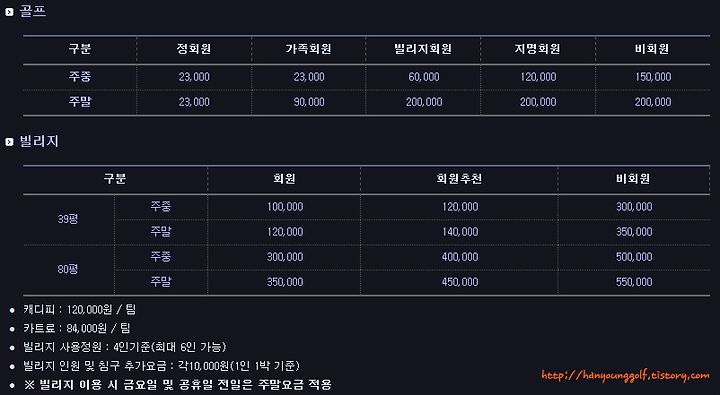The height and width of the screenshot is (395, 720).
Task: Click the 주중 row label in golf table
Action: point(80,76)
